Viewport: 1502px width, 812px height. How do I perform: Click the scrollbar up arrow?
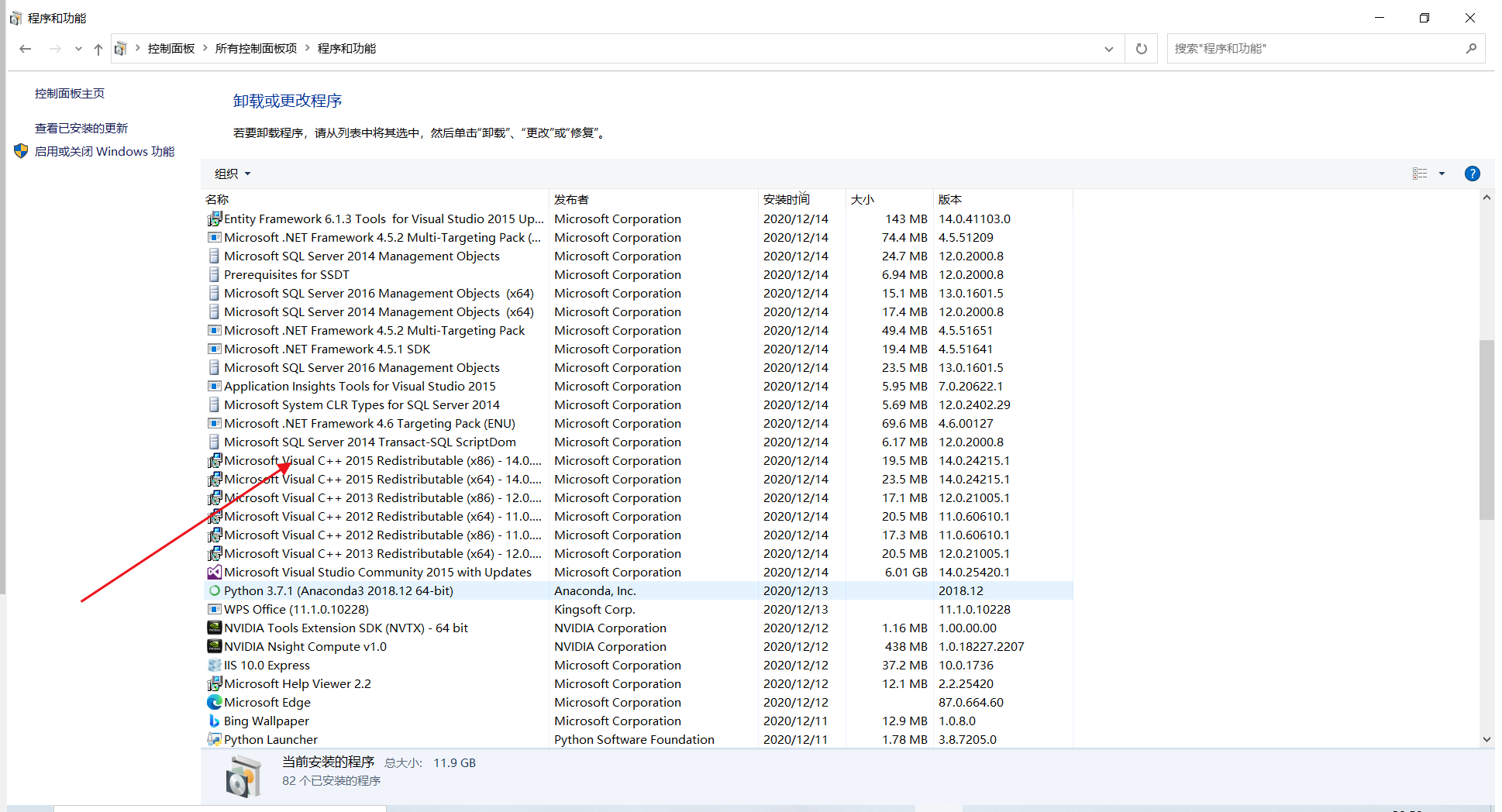pos(1486,198)
